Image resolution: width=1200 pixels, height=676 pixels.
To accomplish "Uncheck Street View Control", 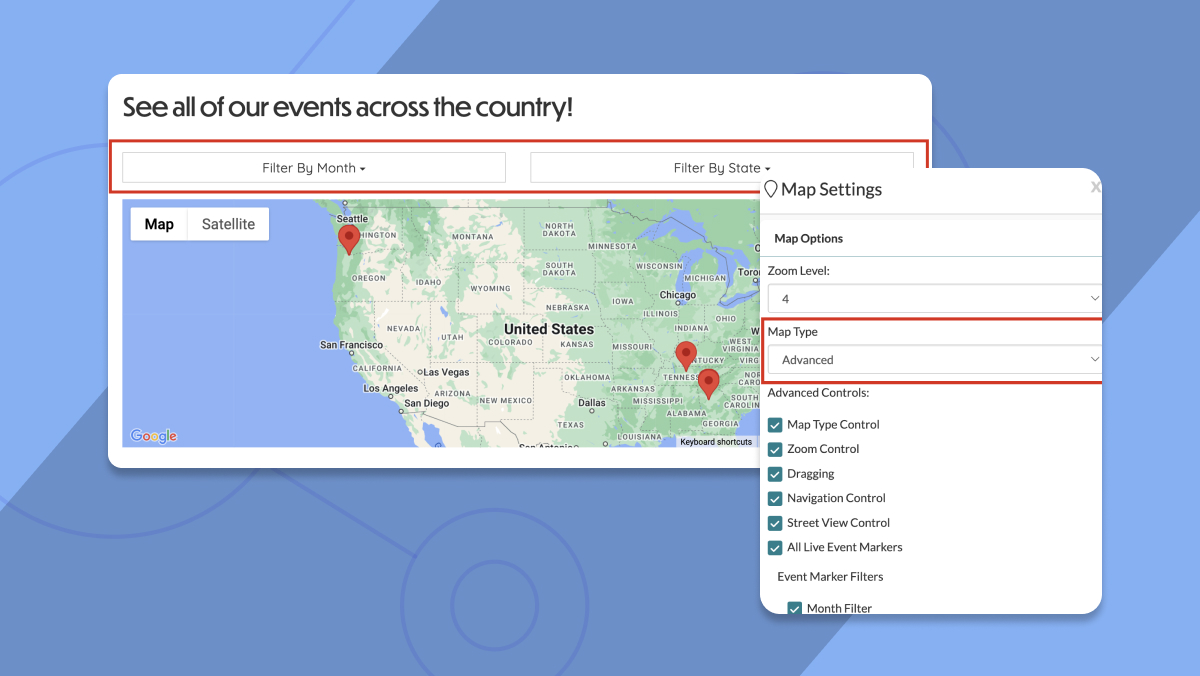I will pyautogui.click(x=774, y=523).
